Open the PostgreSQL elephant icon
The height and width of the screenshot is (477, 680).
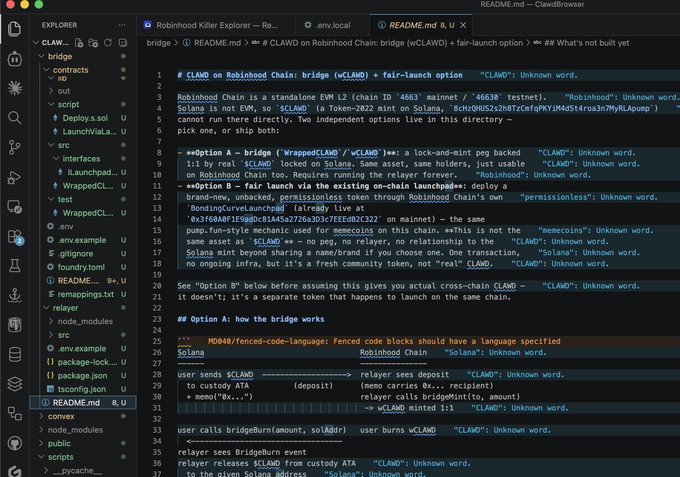pos(14,325)
